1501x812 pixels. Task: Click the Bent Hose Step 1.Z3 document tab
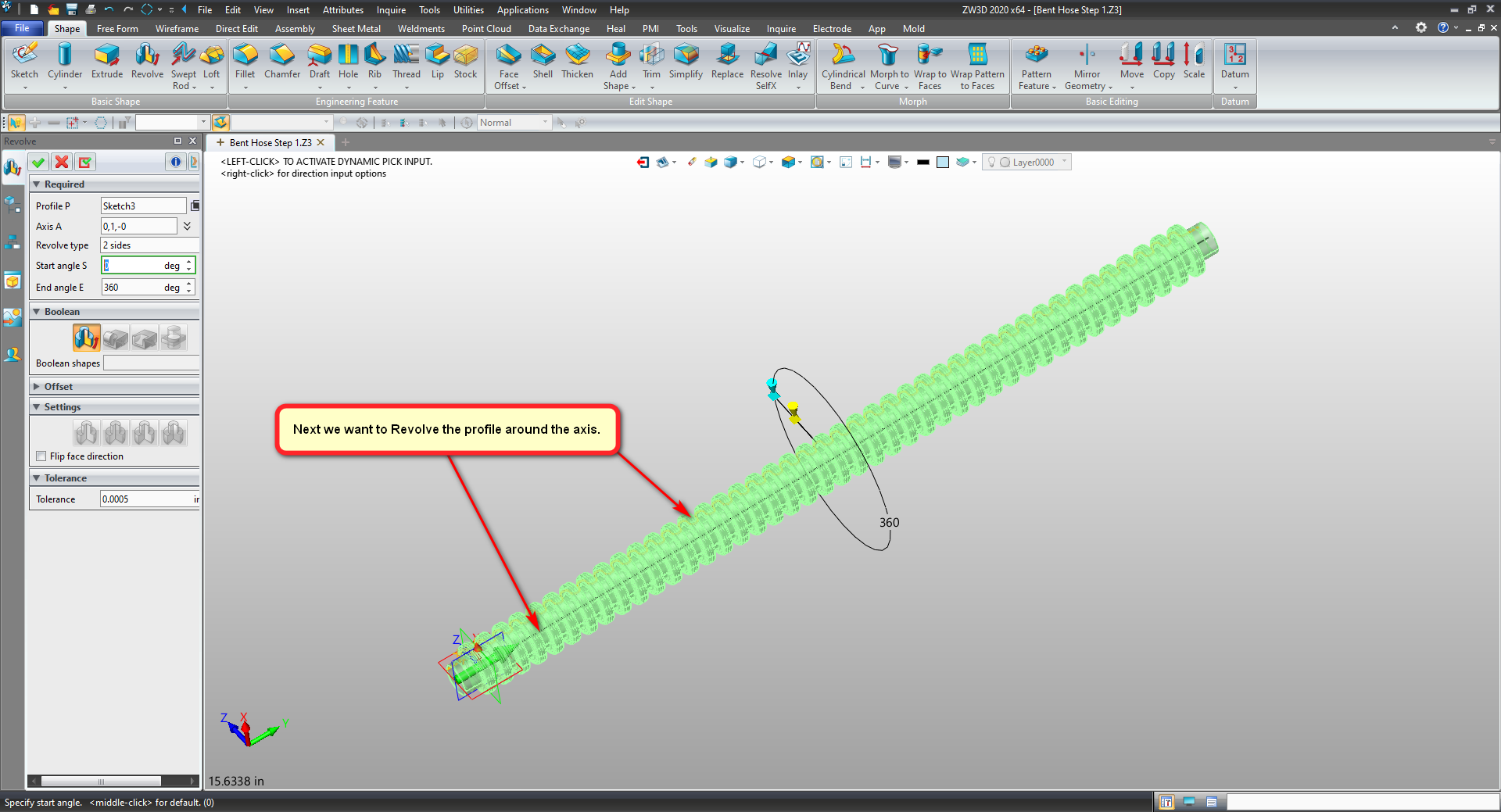point(270,143)
